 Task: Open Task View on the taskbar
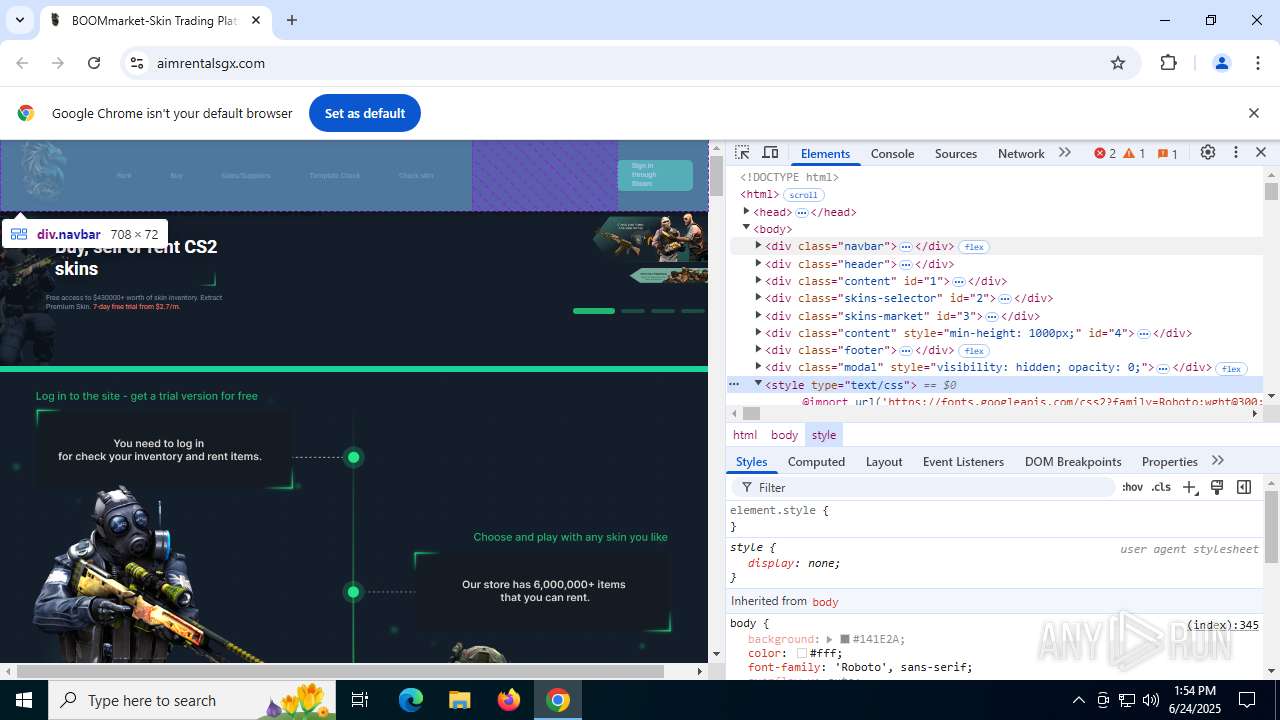pos(360,700)
